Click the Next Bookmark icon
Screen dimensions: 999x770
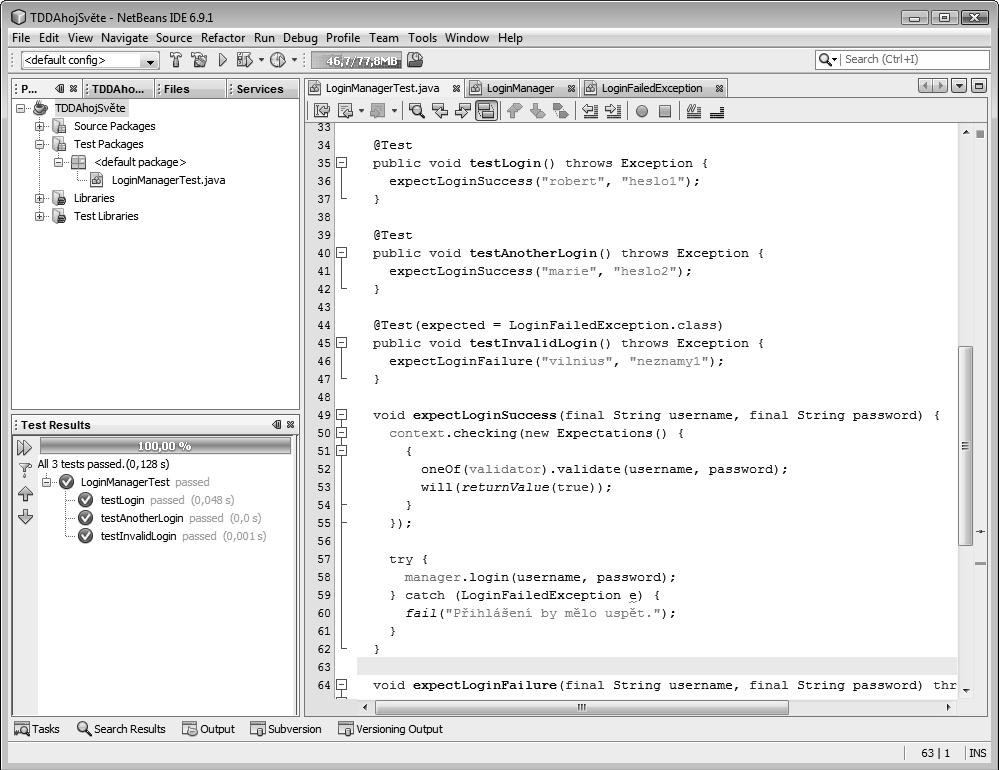[538, 111]
